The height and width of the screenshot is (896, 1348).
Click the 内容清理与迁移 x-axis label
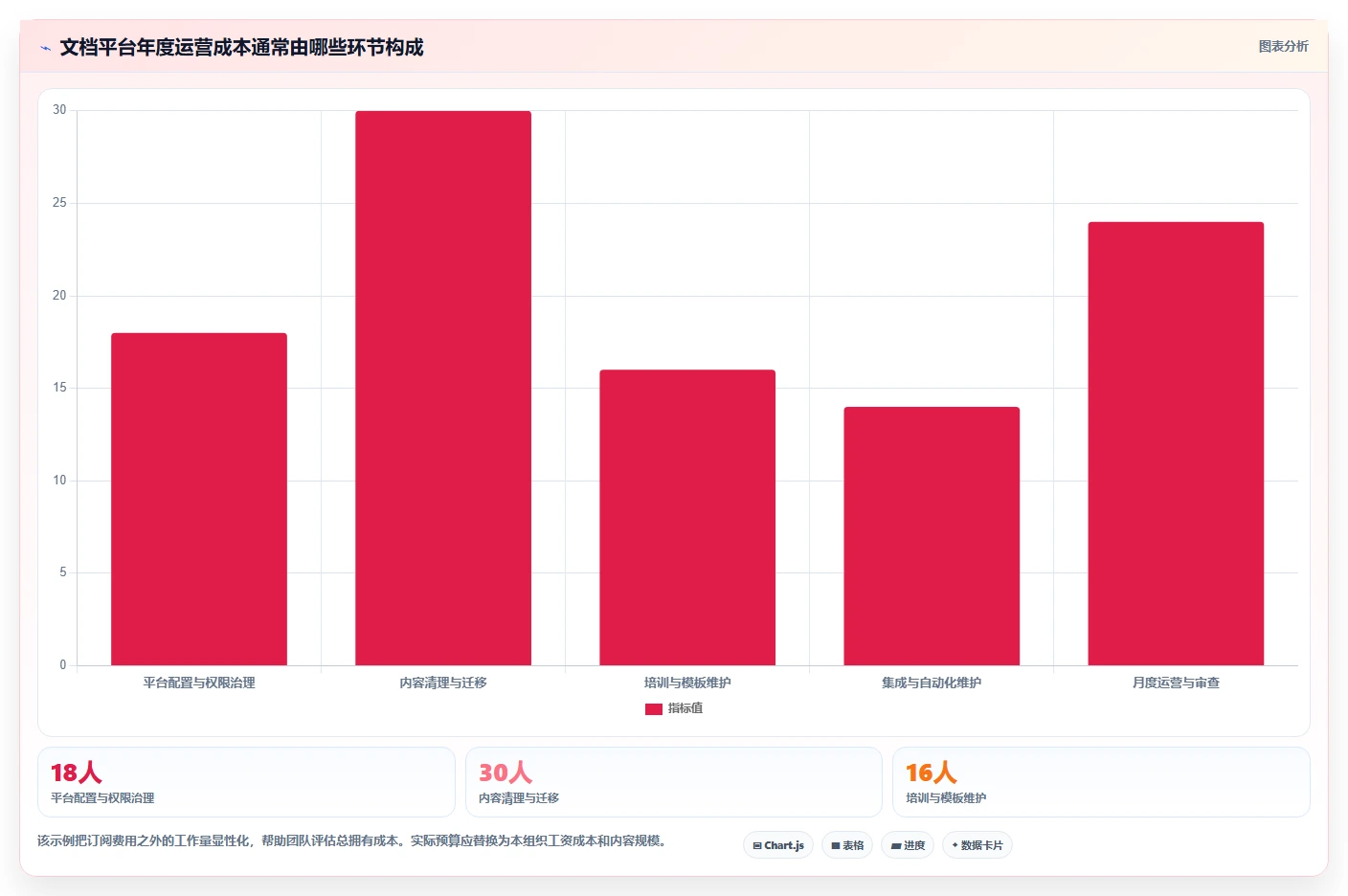click(443, 683)
